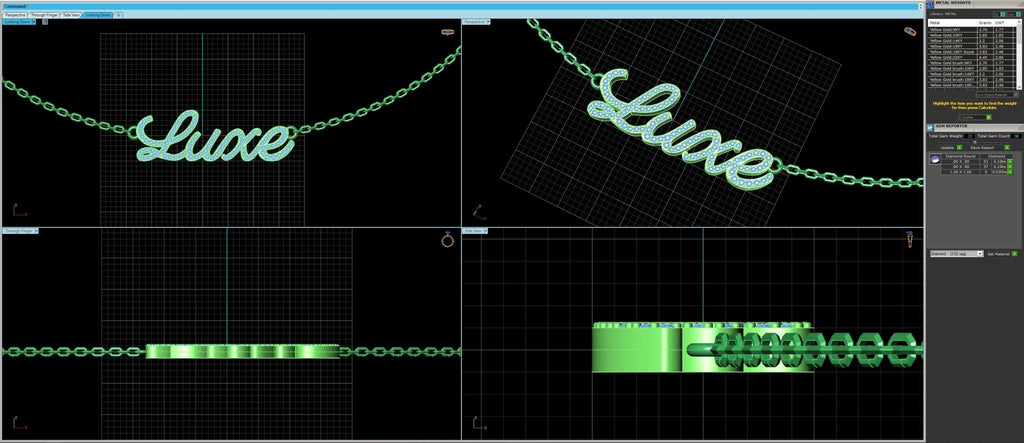The width and height of the screenshot is (1024, 443).
Task: Toggle the green Set Material checkbox
Action: tap(1015, 254)
